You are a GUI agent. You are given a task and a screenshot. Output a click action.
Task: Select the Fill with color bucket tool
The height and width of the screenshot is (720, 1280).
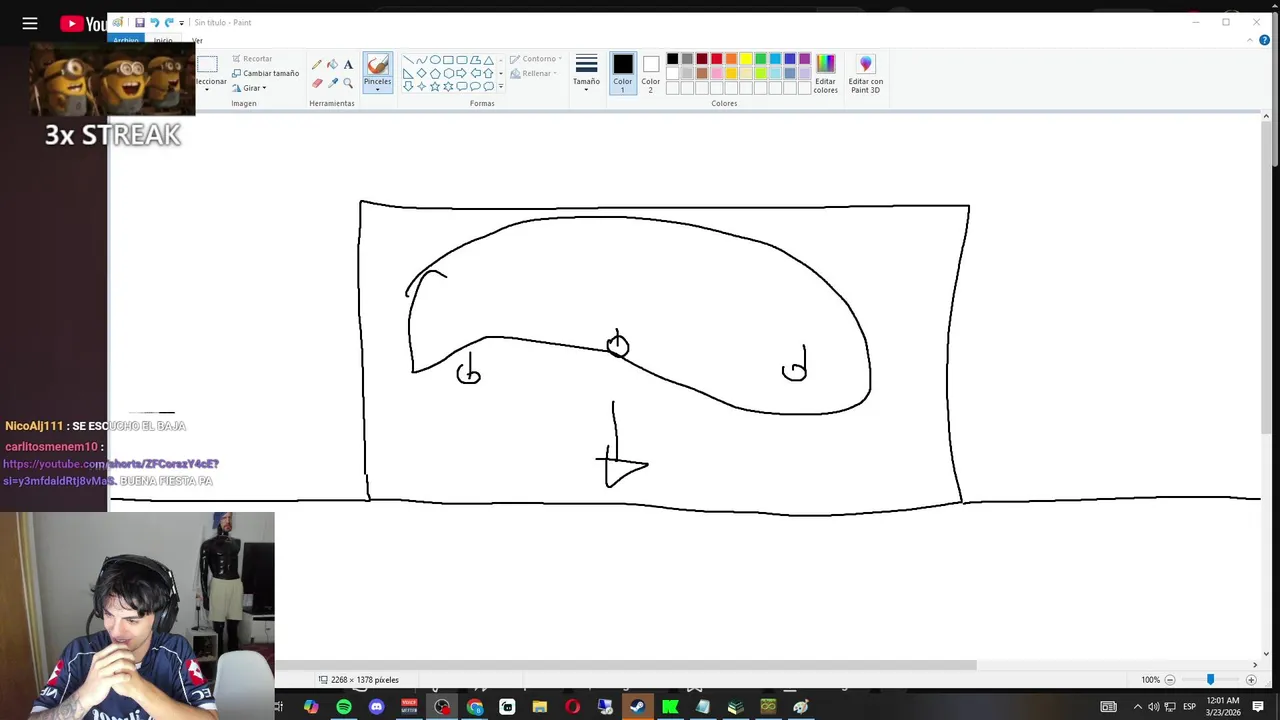click(332, 65)
